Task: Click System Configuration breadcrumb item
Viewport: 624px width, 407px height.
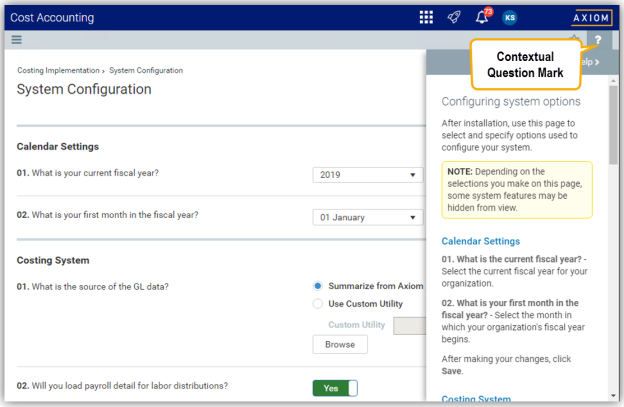Action: pyautogui.click(x=146, y=71)
